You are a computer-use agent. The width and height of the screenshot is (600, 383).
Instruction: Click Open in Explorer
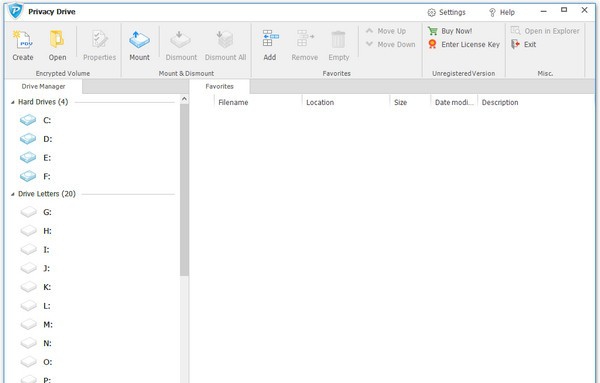tap(545, 31)
